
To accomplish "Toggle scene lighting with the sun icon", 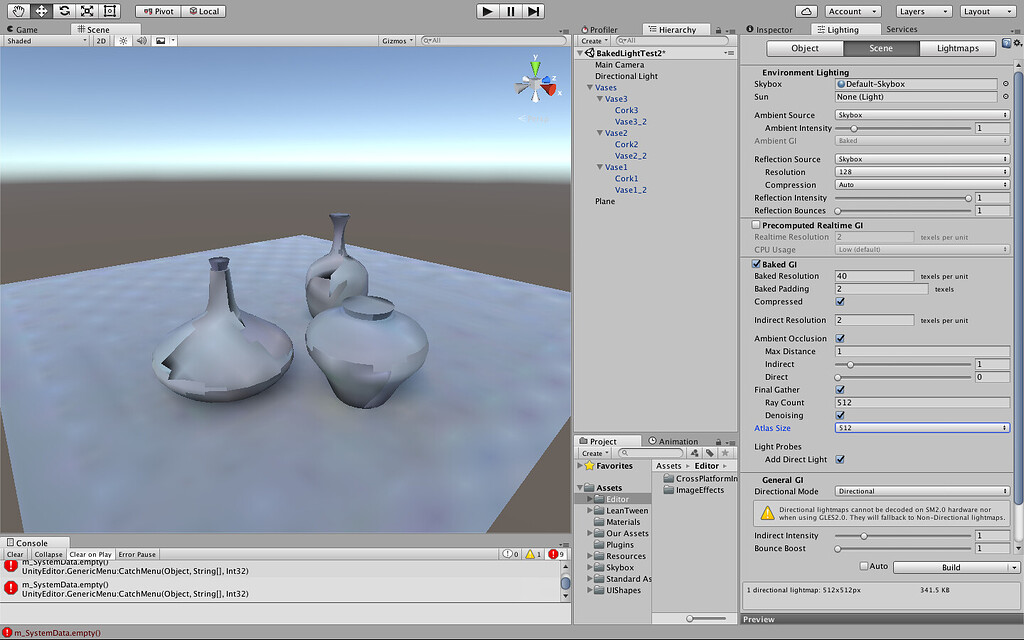I will point(123,41).
